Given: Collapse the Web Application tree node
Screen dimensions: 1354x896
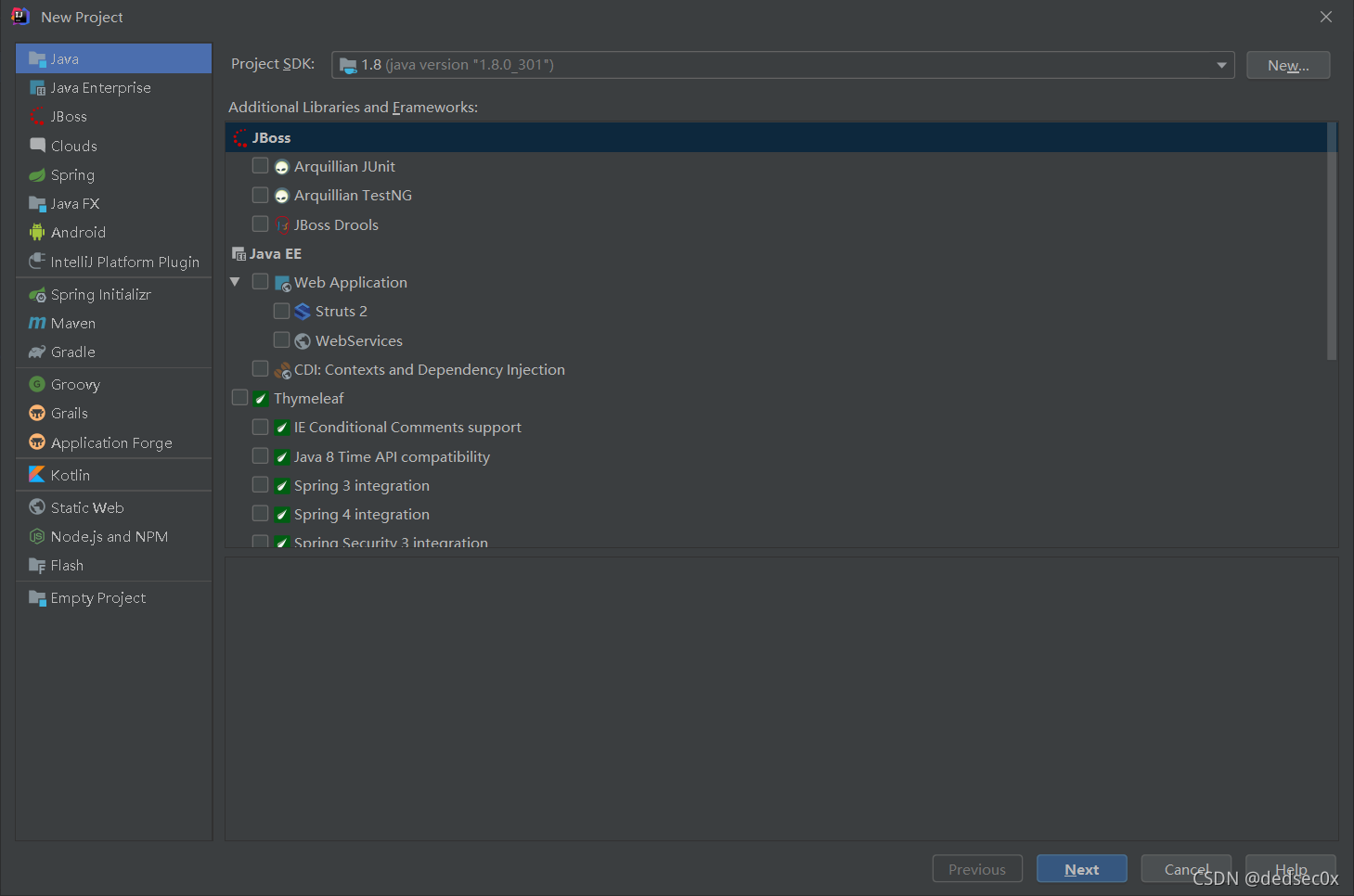Looking at the screenshot, I should point(235,282).
